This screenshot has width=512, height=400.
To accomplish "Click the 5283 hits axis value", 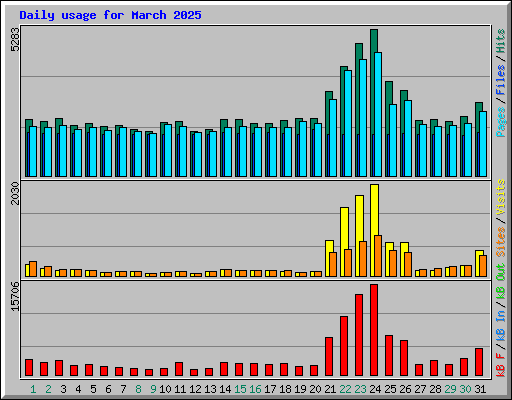I will (15, 40).
